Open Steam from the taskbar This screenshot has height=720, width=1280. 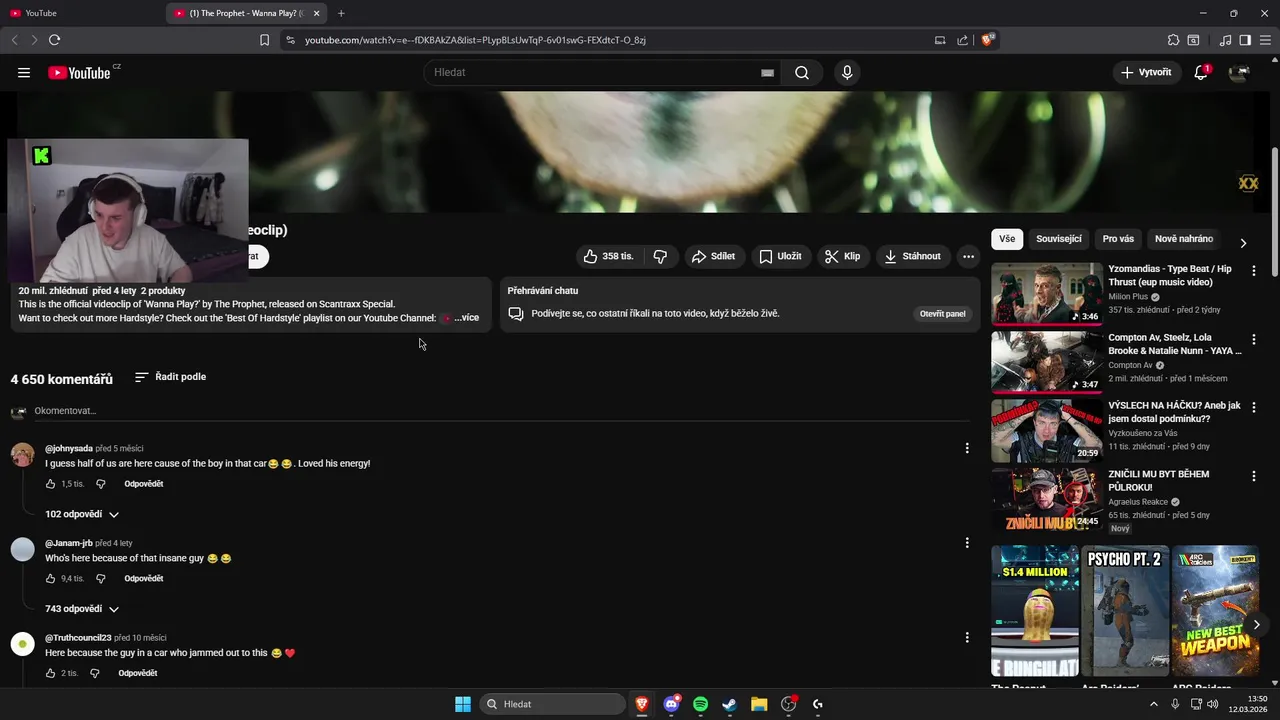click(x=729, y=704)
